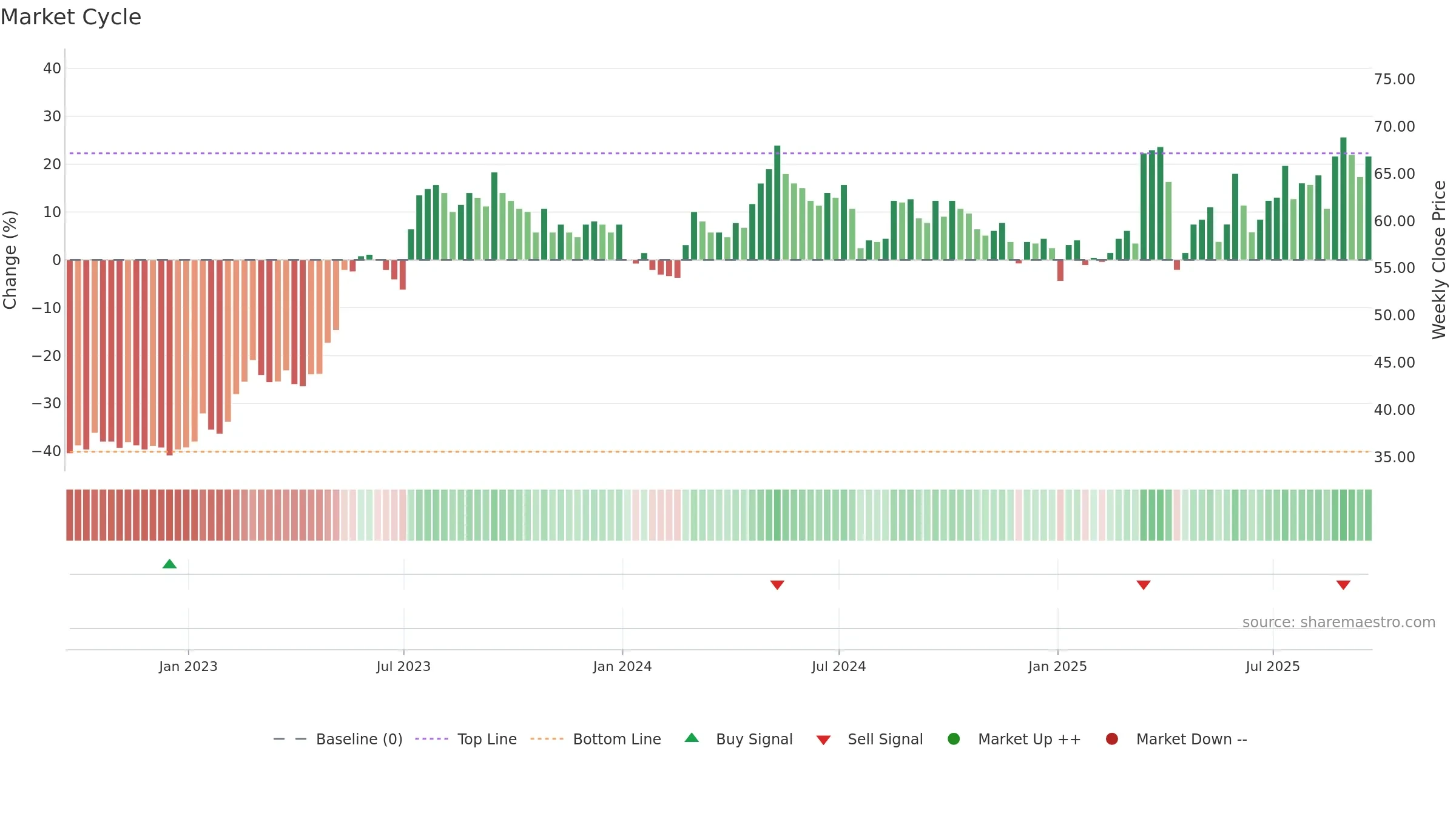
Task: Click the 30 tick on the left axis
Action: (52, 116)
